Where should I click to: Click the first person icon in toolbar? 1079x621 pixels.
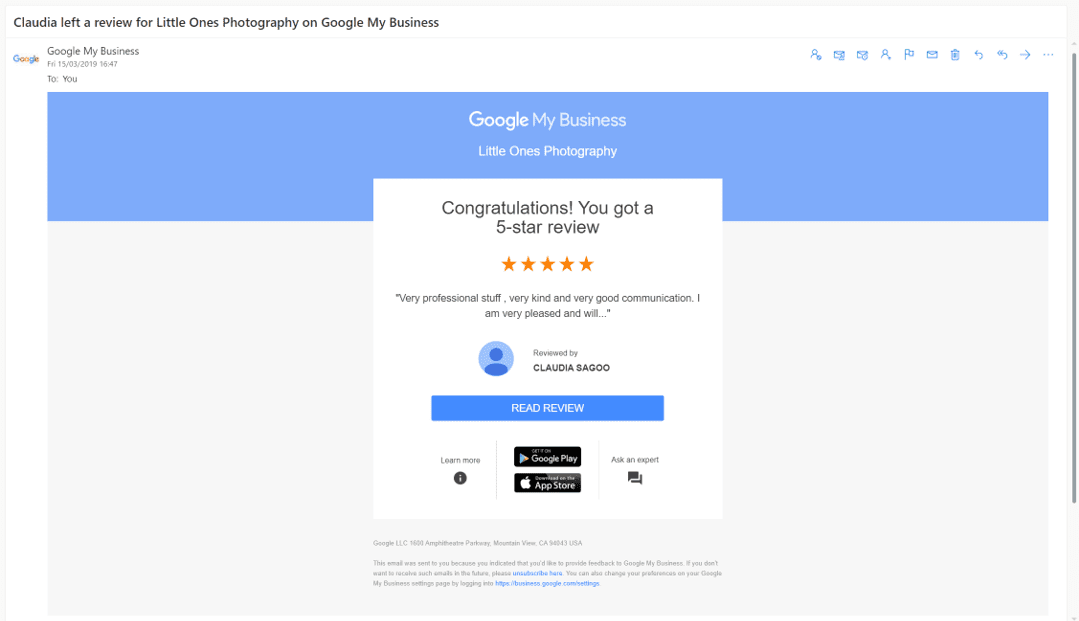[x=816, y=55]
